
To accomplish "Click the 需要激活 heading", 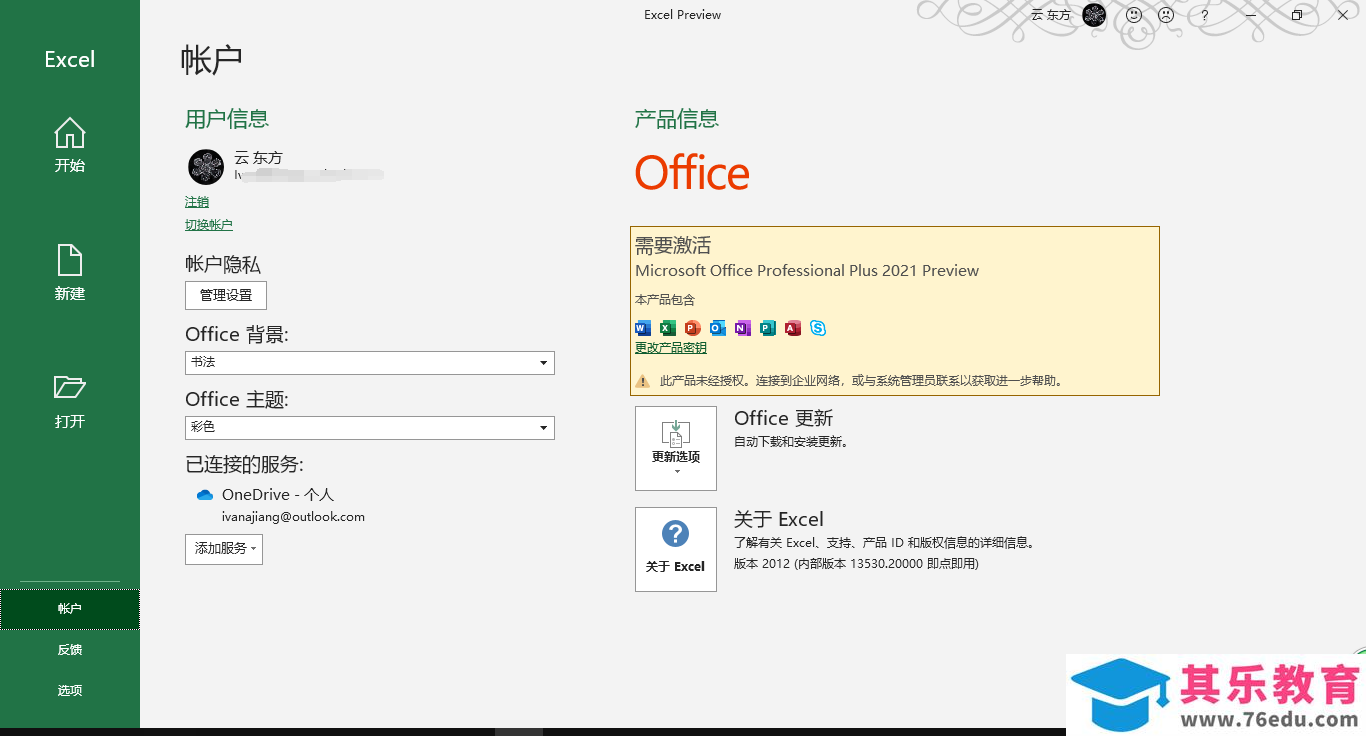I will coord(673,245).
